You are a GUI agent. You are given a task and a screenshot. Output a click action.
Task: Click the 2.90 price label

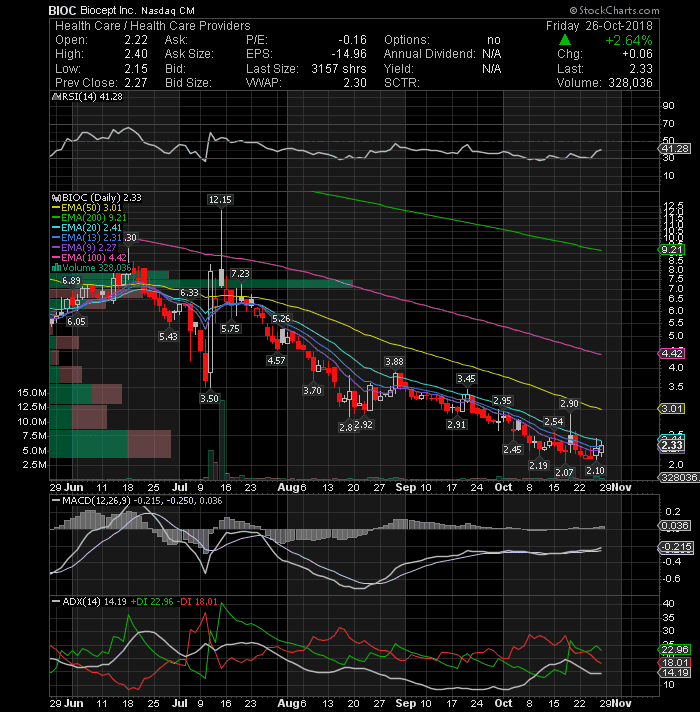point(569,404)
